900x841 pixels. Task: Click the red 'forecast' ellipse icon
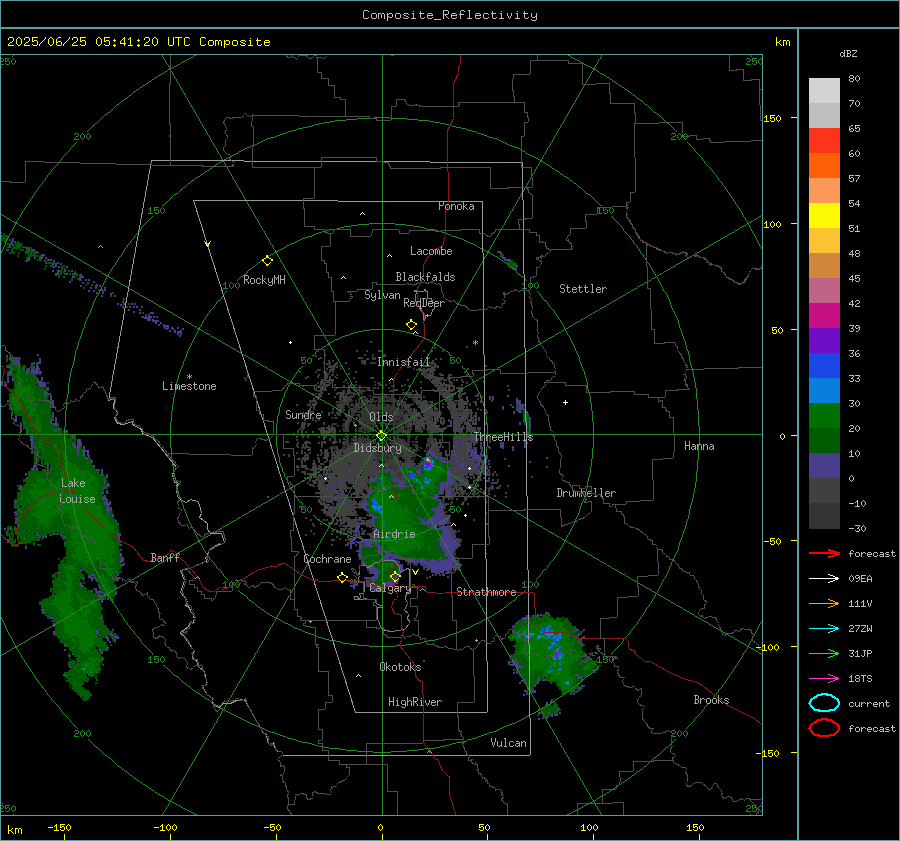click(824, 728)
